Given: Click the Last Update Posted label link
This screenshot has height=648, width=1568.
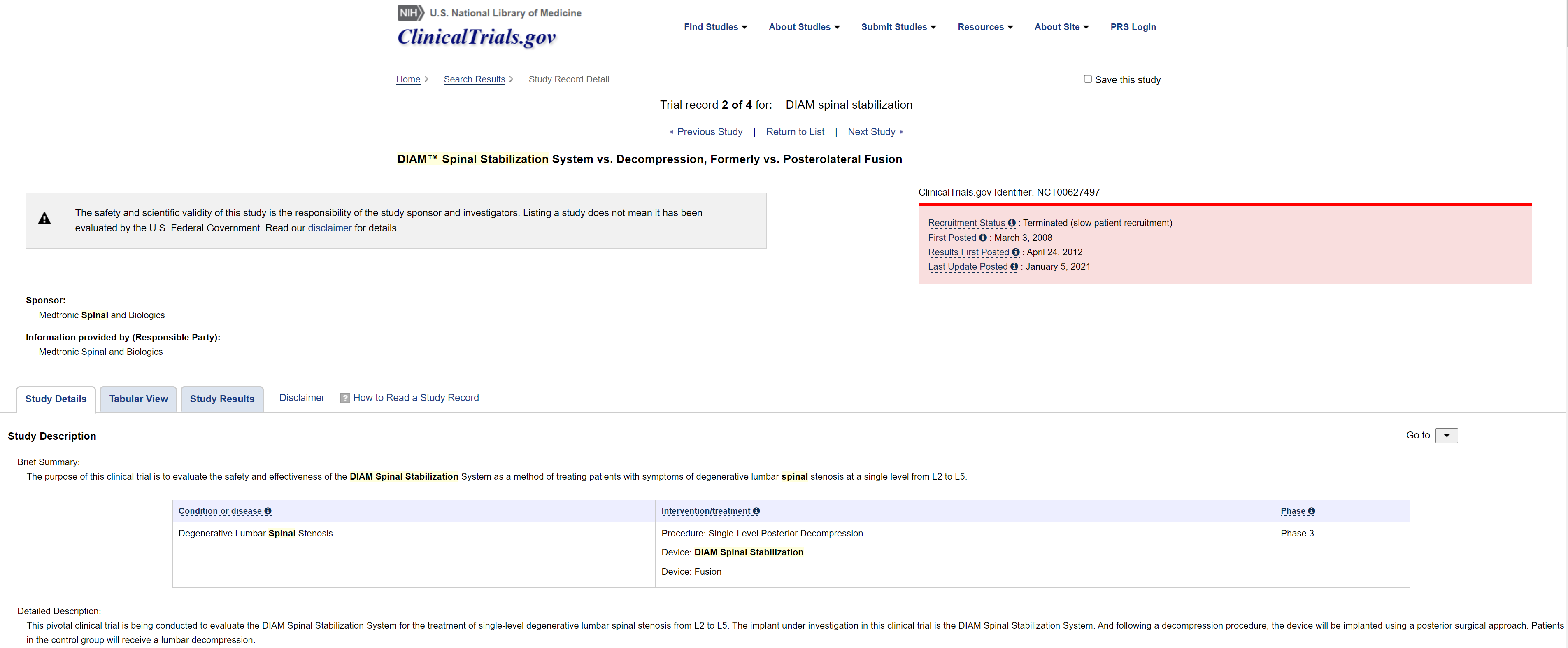Looking at the screenshot, I should tap(968, 267).
